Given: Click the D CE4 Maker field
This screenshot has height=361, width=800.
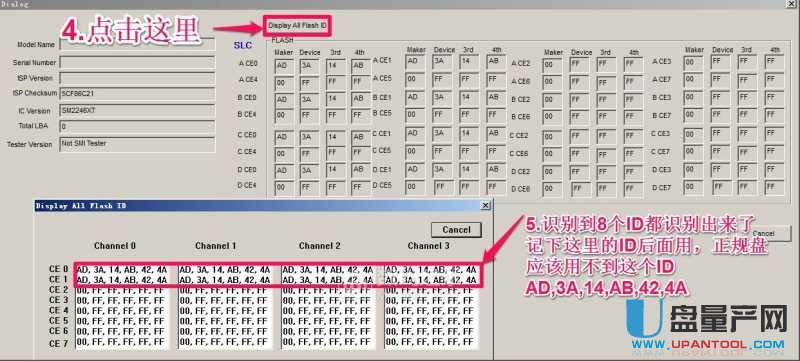Looking at the screenshot, I should (x=284, y=188).
